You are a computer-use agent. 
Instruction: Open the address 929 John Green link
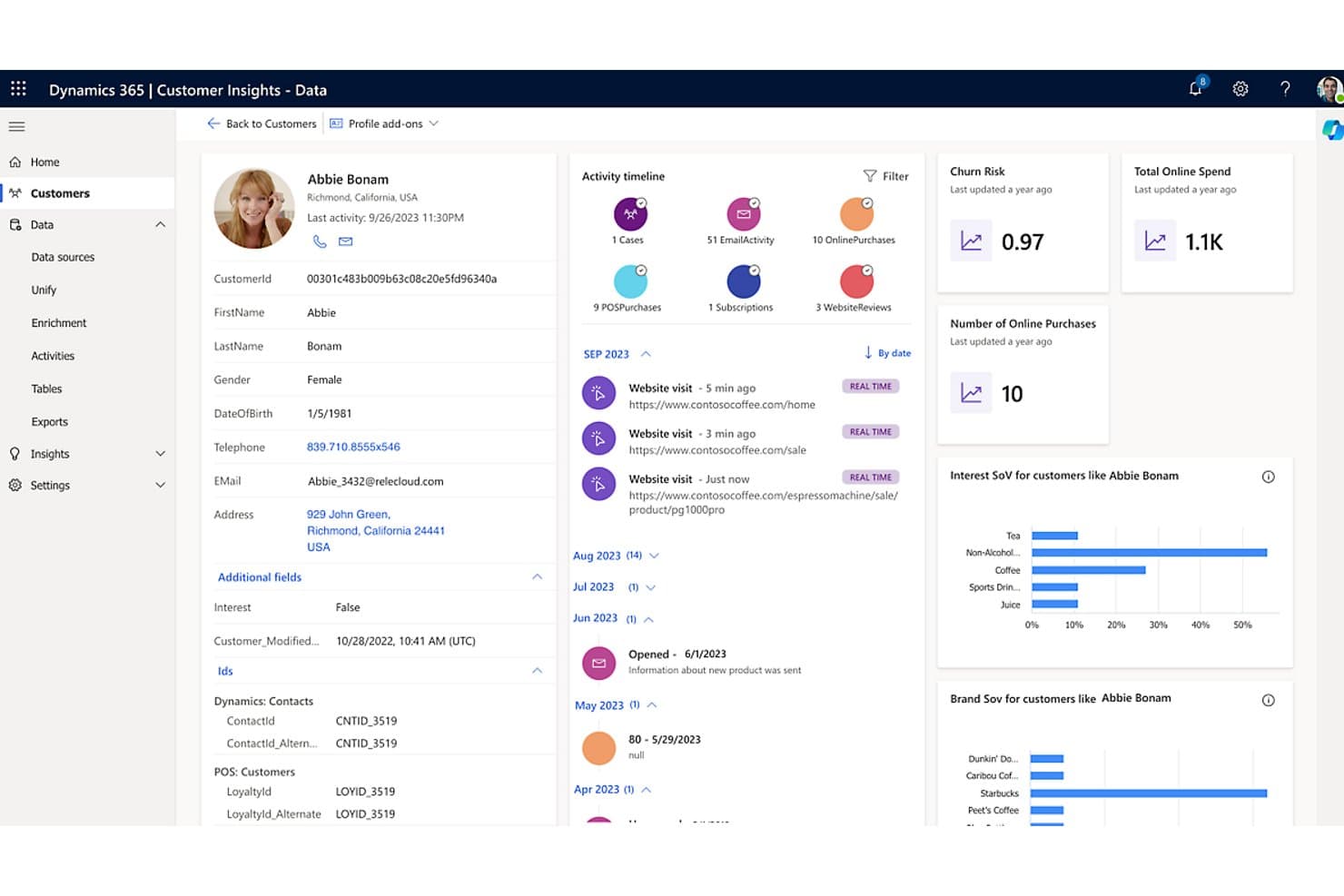375,530
